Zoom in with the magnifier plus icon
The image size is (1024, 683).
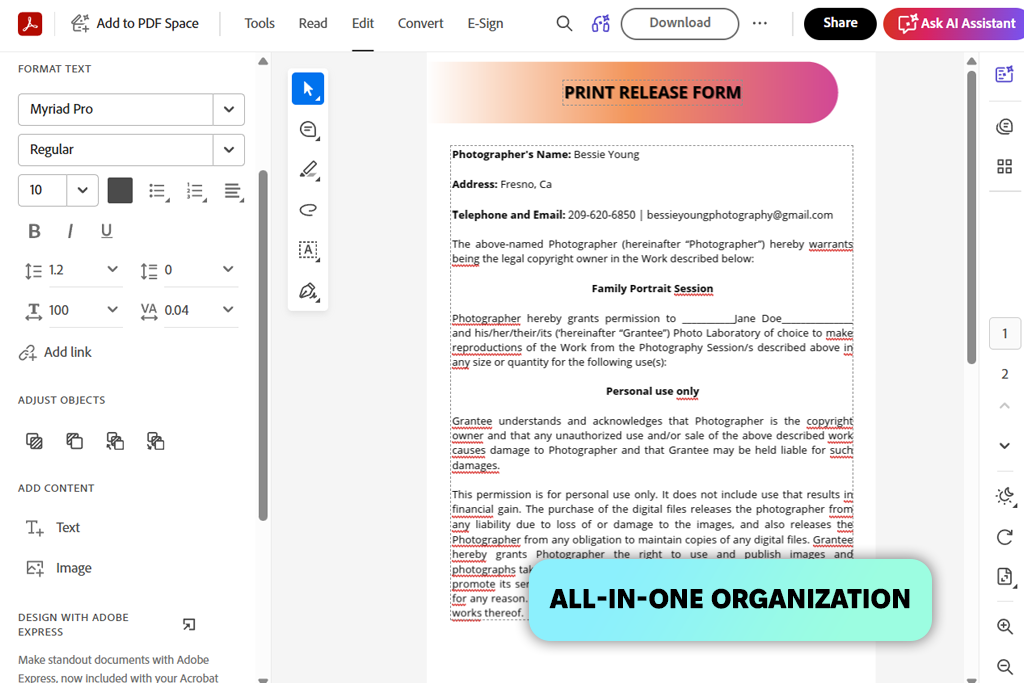(x=1004, y=626)
